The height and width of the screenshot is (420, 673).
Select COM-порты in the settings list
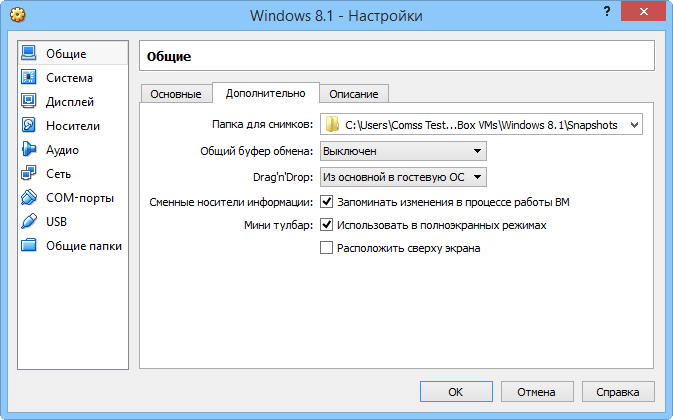[73, 198]
